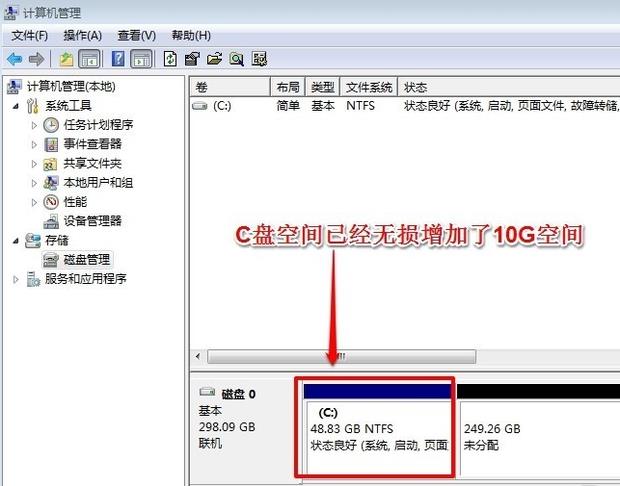Click the Refresh toolbar icon
This screenshot has width=620, height=486.
tap(170, 59)
